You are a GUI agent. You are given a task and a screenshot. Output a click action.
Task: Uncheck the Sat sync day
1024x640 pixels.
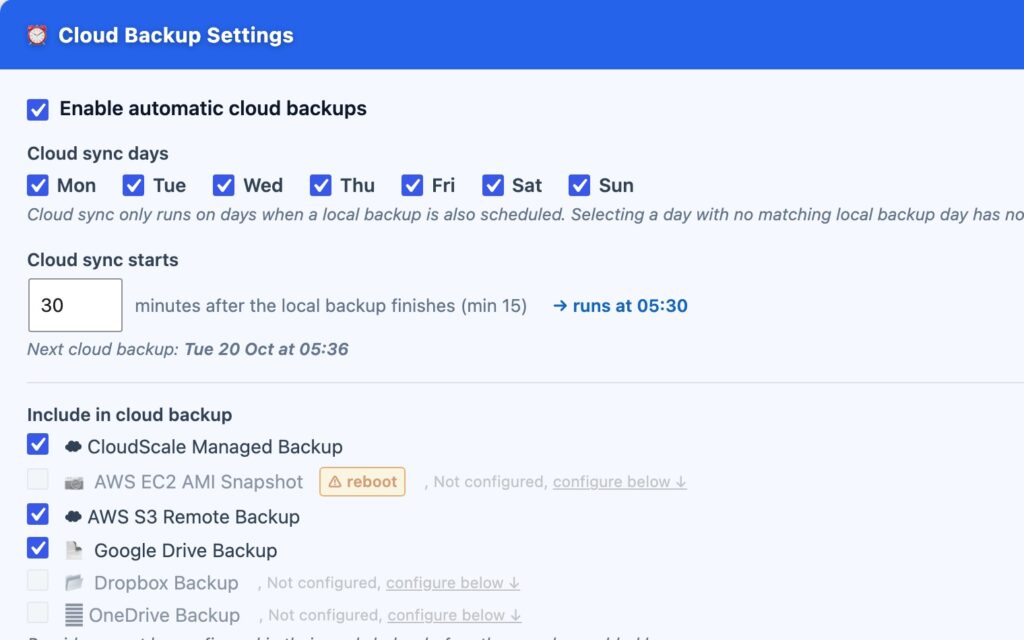click(x=493, y=185)
